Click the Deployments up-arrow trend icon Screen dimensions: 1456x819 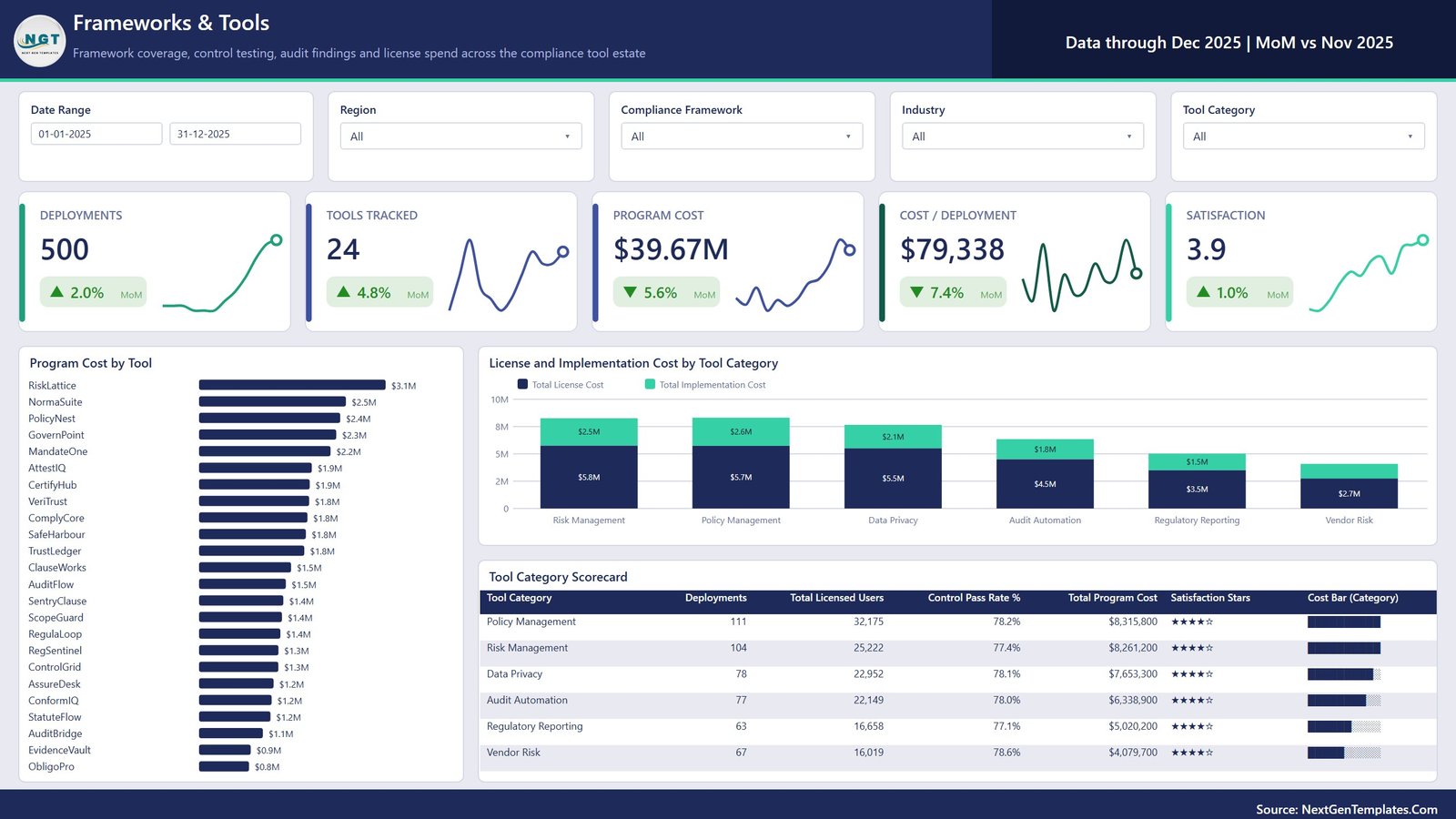(56, 292)
